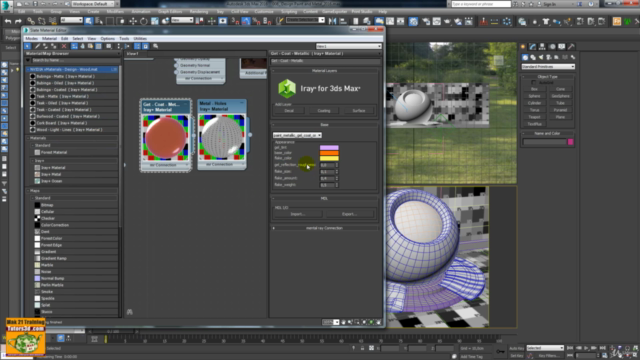
Task: Open the Workspace Default dropdown
Action: tap(92, 4)
